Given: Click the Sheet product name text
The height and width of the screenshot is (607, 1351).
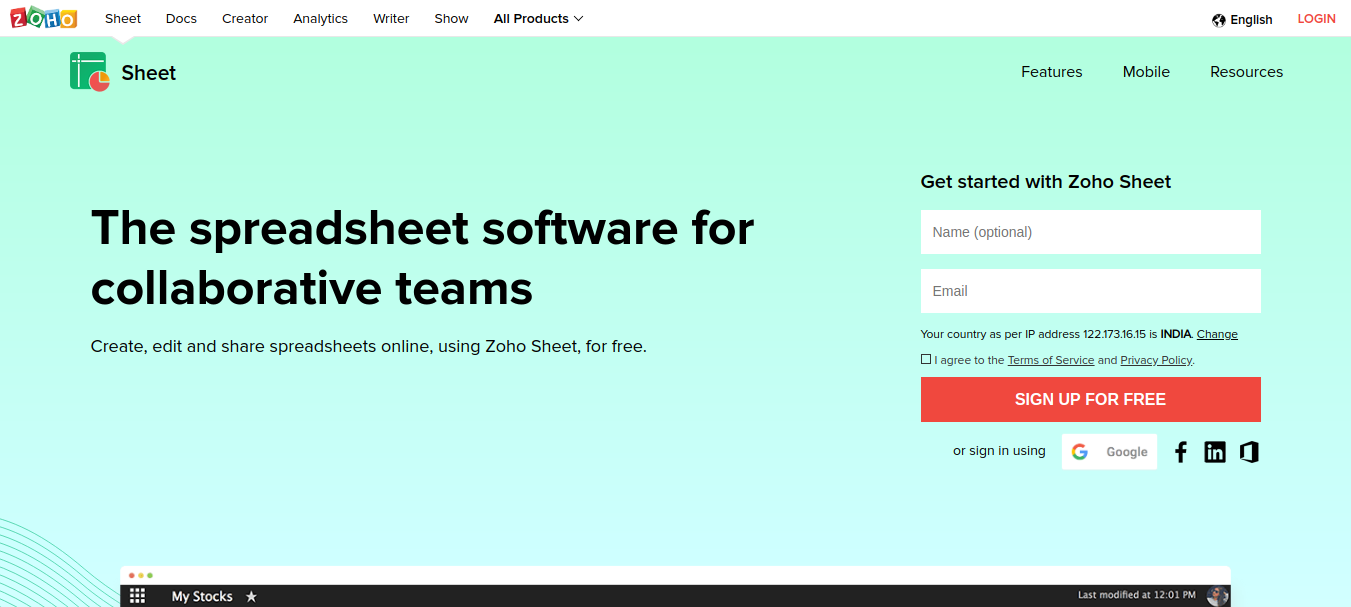Looking at the screenshot, I should pos(149,73).
